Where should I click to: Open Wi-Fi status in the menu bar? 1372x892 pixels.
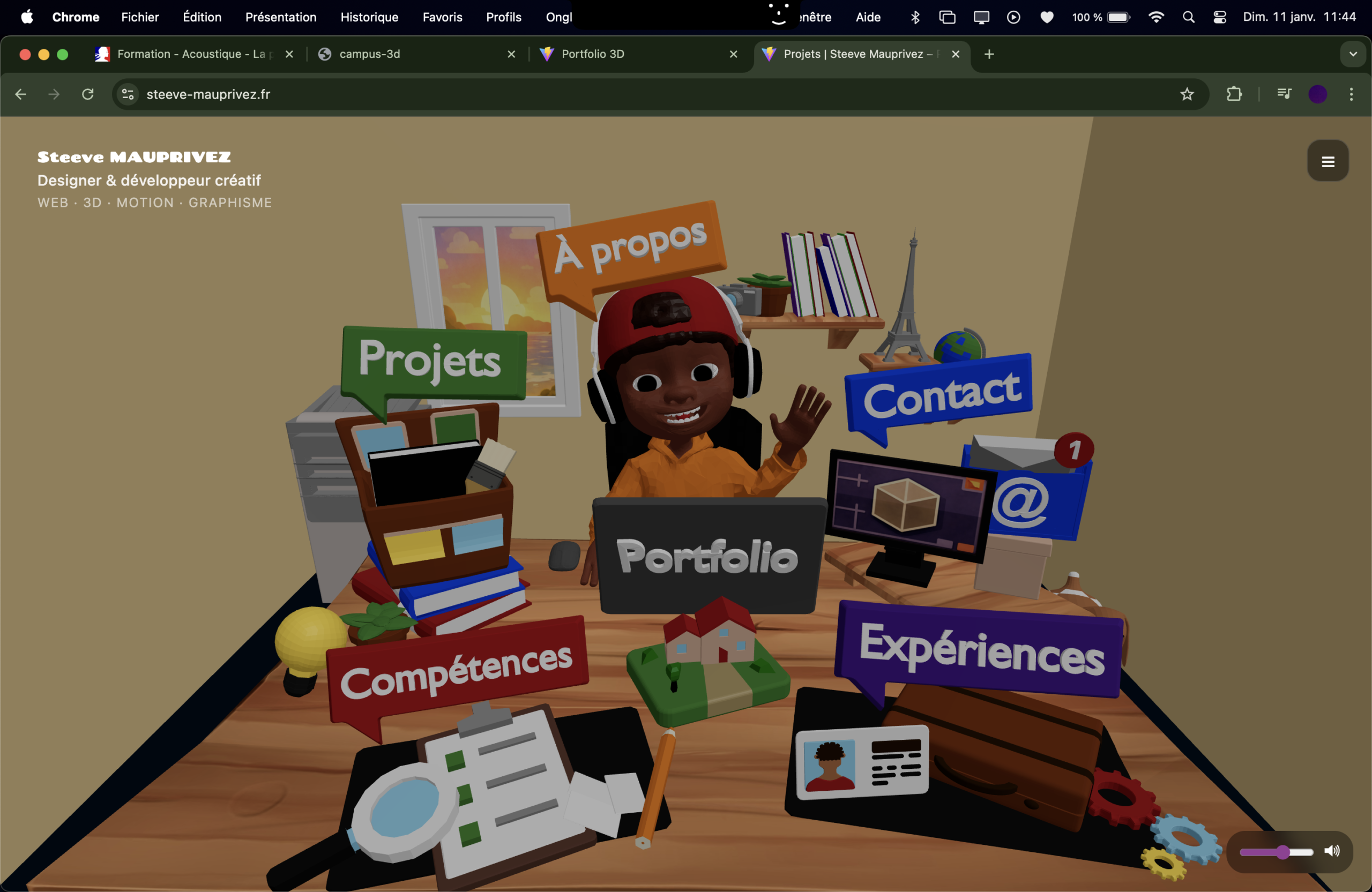click(x=1155, y=17)
